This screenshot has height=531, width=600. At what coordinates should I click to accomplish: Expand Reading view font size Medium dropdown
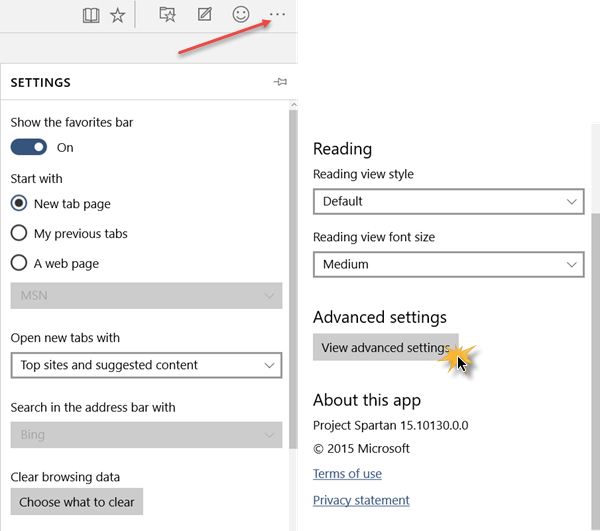pos(448,264)
